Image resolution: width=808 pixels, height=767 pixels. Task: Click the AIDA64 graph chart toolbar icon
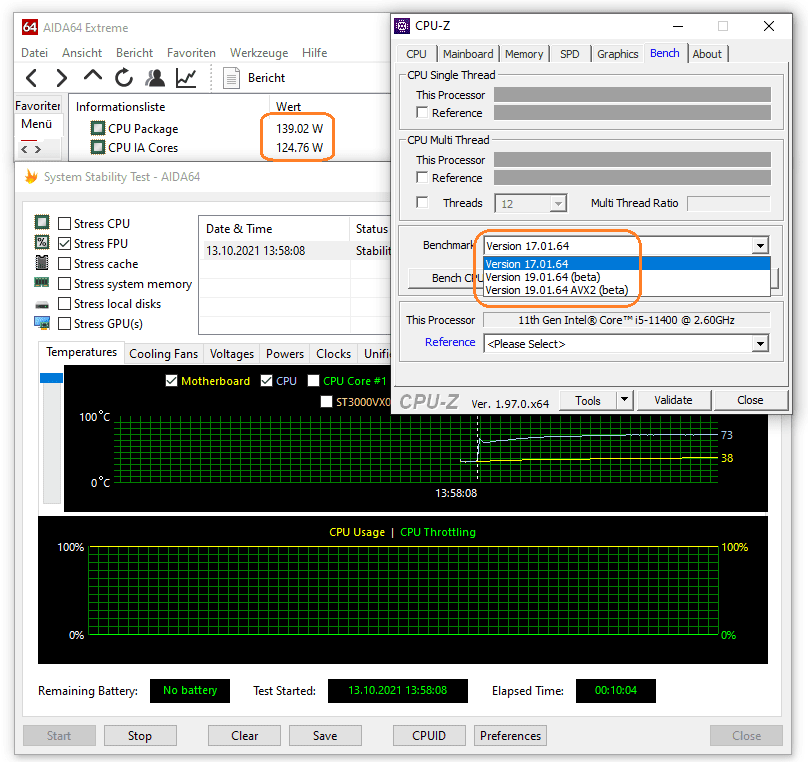point(186,78)
